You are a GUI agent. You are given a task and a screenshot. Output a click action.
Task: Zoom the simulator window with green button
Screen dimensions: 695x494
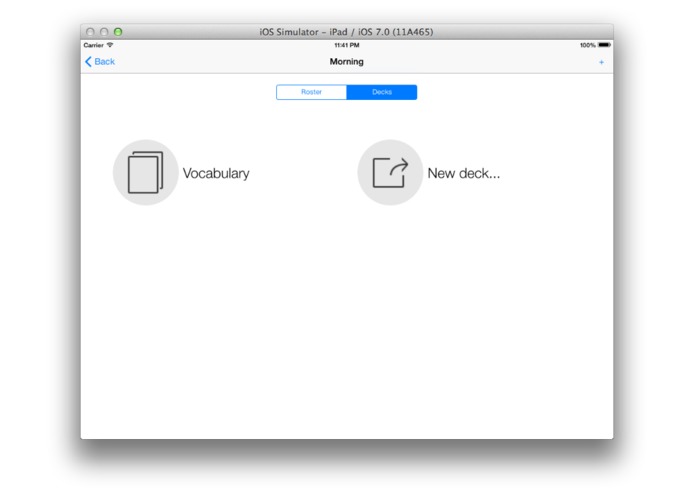118,32
